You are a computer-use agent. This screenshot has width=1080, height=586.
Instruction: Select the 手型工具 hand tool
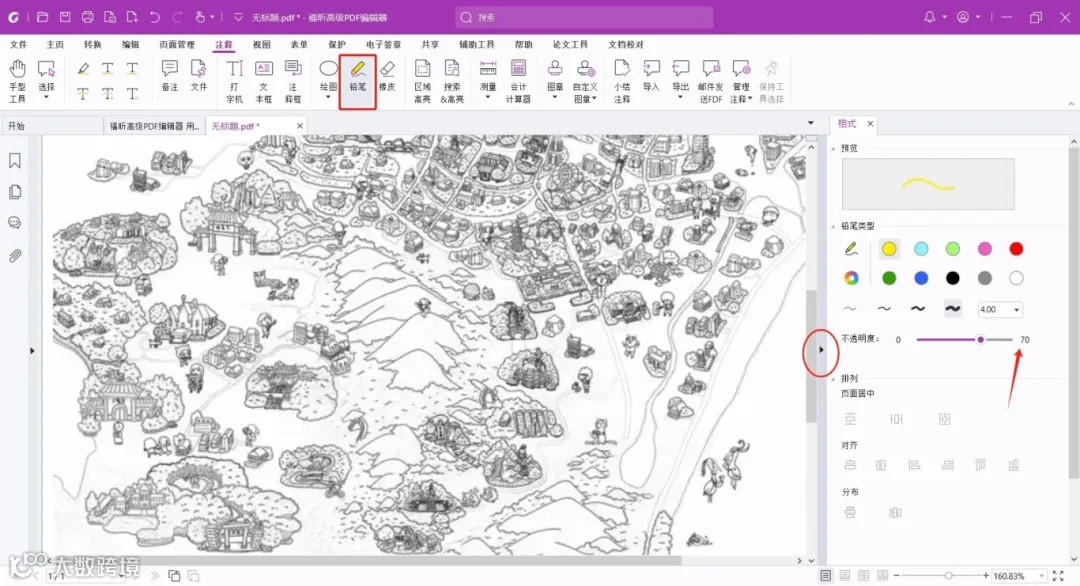pos(17,81)
